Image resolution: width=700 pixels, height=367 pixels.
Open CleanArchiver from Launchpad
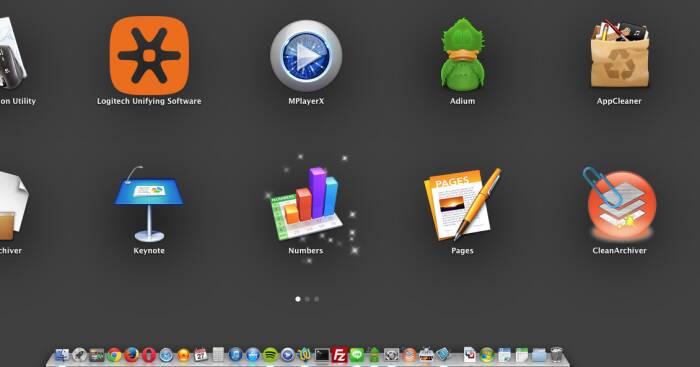(620, 204)
